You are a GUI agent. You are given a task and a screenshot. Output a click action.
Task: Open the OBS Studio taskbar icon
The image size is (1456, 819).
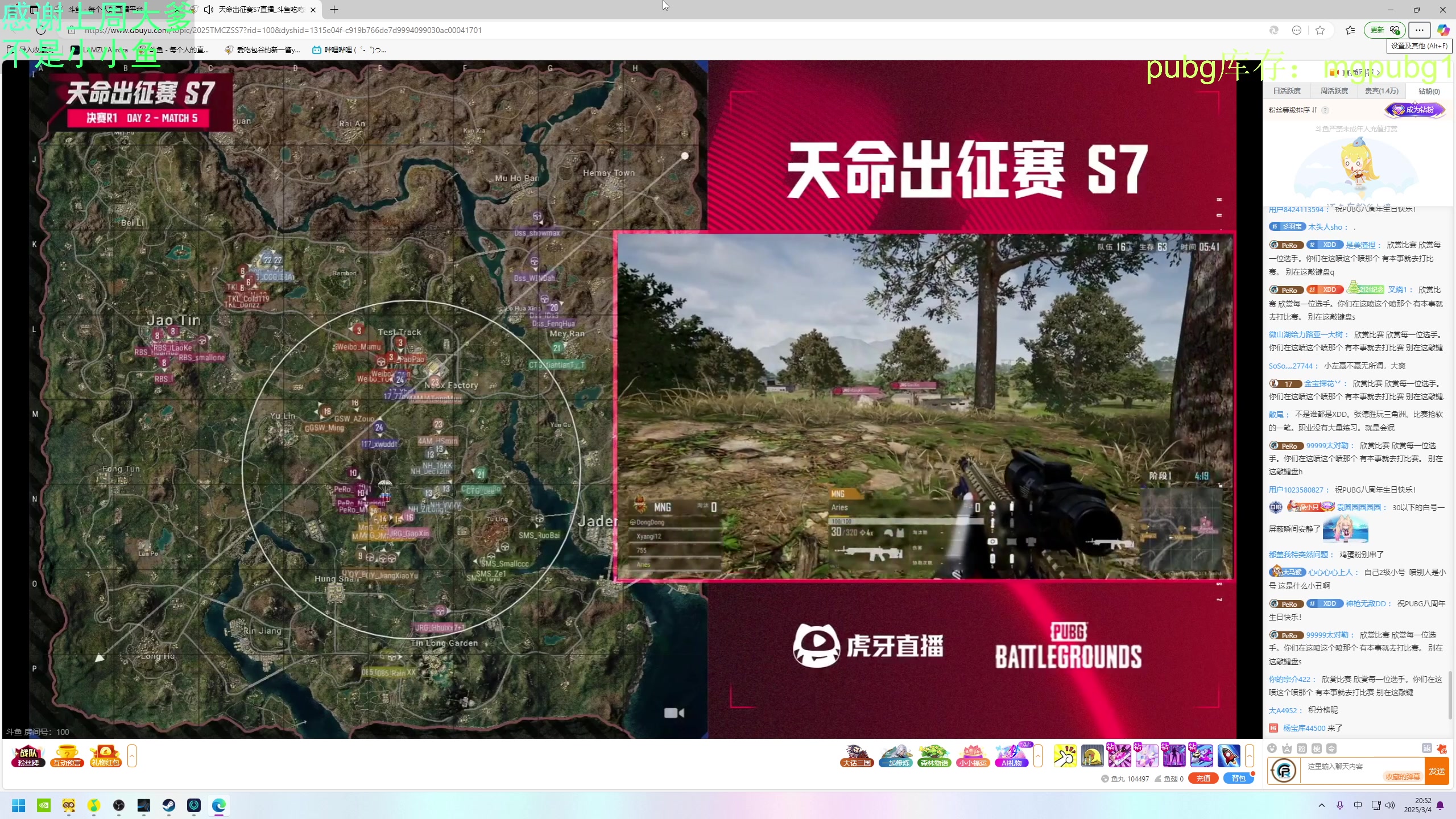tap(119, 805)
